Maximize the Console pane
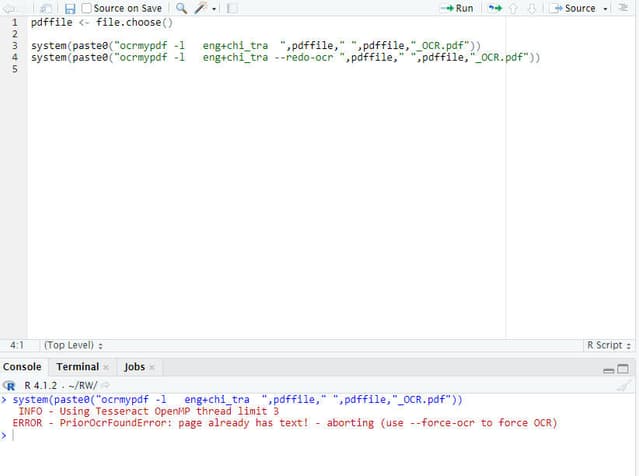The width and height of the screenshot is (639, 476). pos(623,368)
